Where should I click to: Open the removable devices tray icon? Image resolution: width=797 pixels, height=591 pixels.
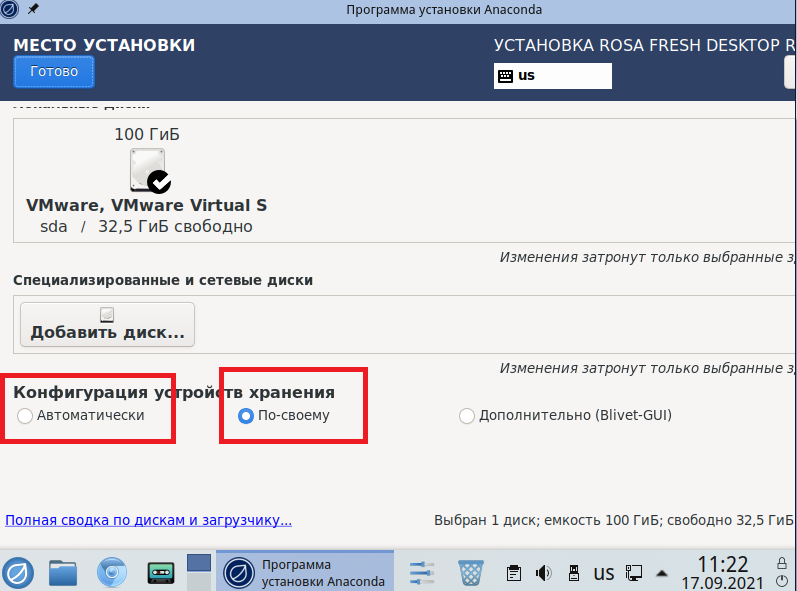click(574, 573)
